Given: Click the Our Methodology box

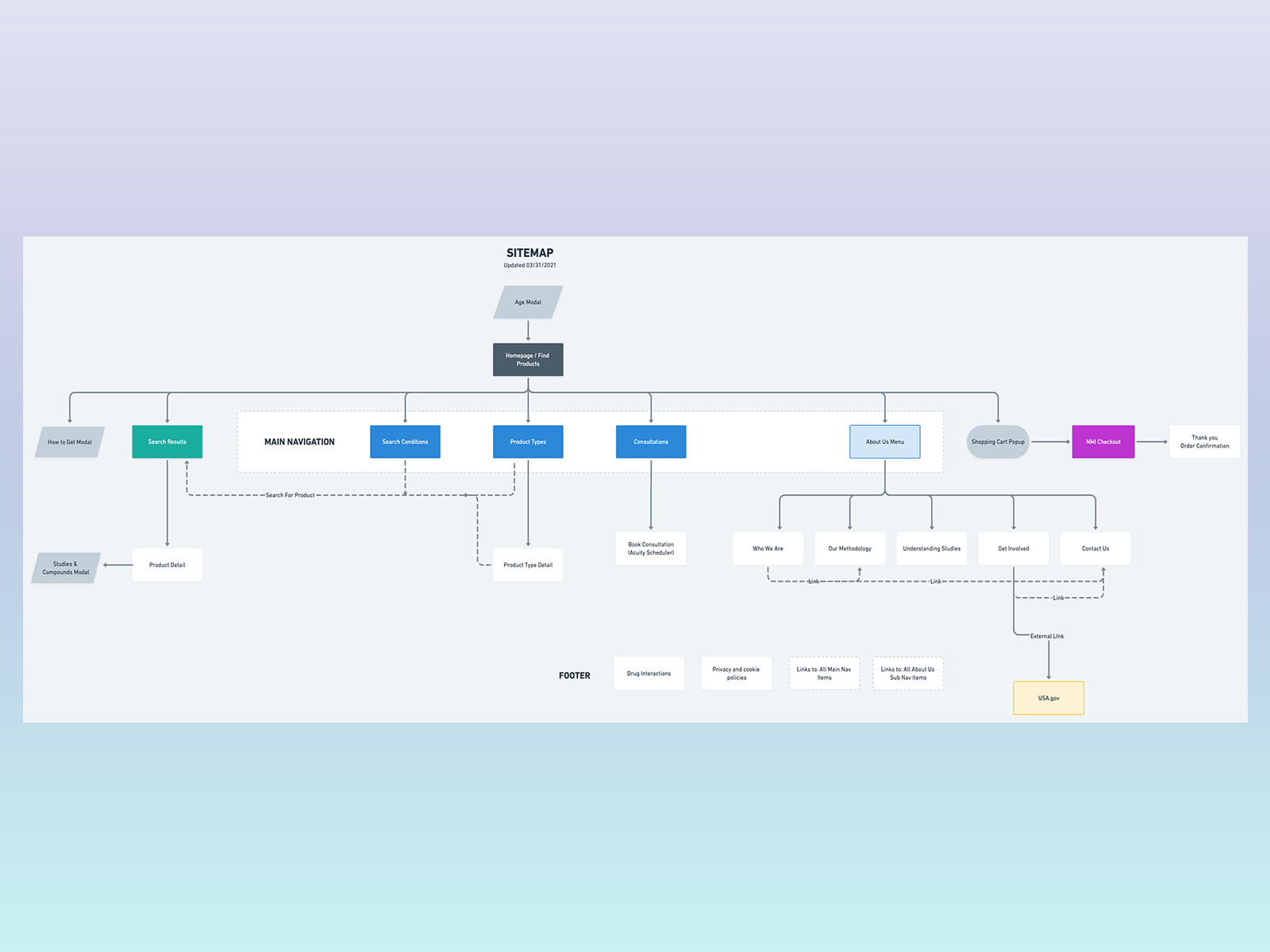Looking at the screenshot, I should [x=849, y=548].
